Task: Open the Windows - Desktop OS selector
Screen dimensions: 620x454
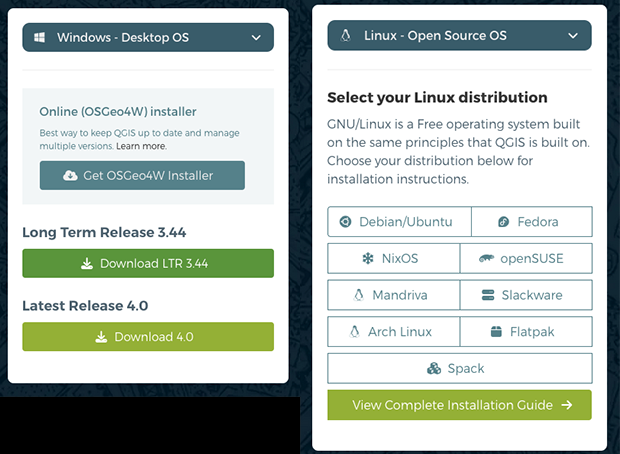Action: (x=148, y=38)
